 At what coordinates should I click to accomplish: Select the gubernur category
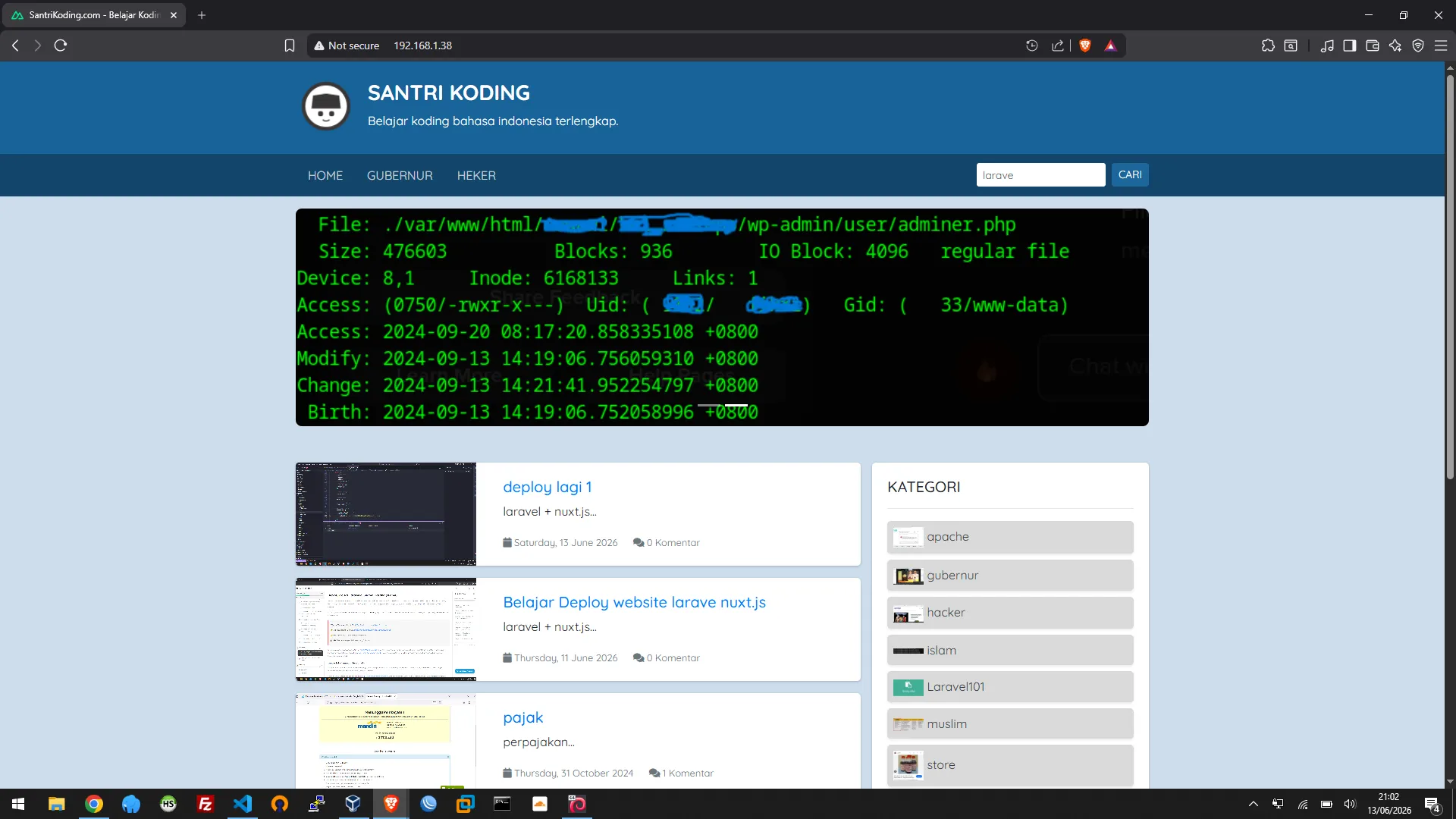[x=1010, y=576]
